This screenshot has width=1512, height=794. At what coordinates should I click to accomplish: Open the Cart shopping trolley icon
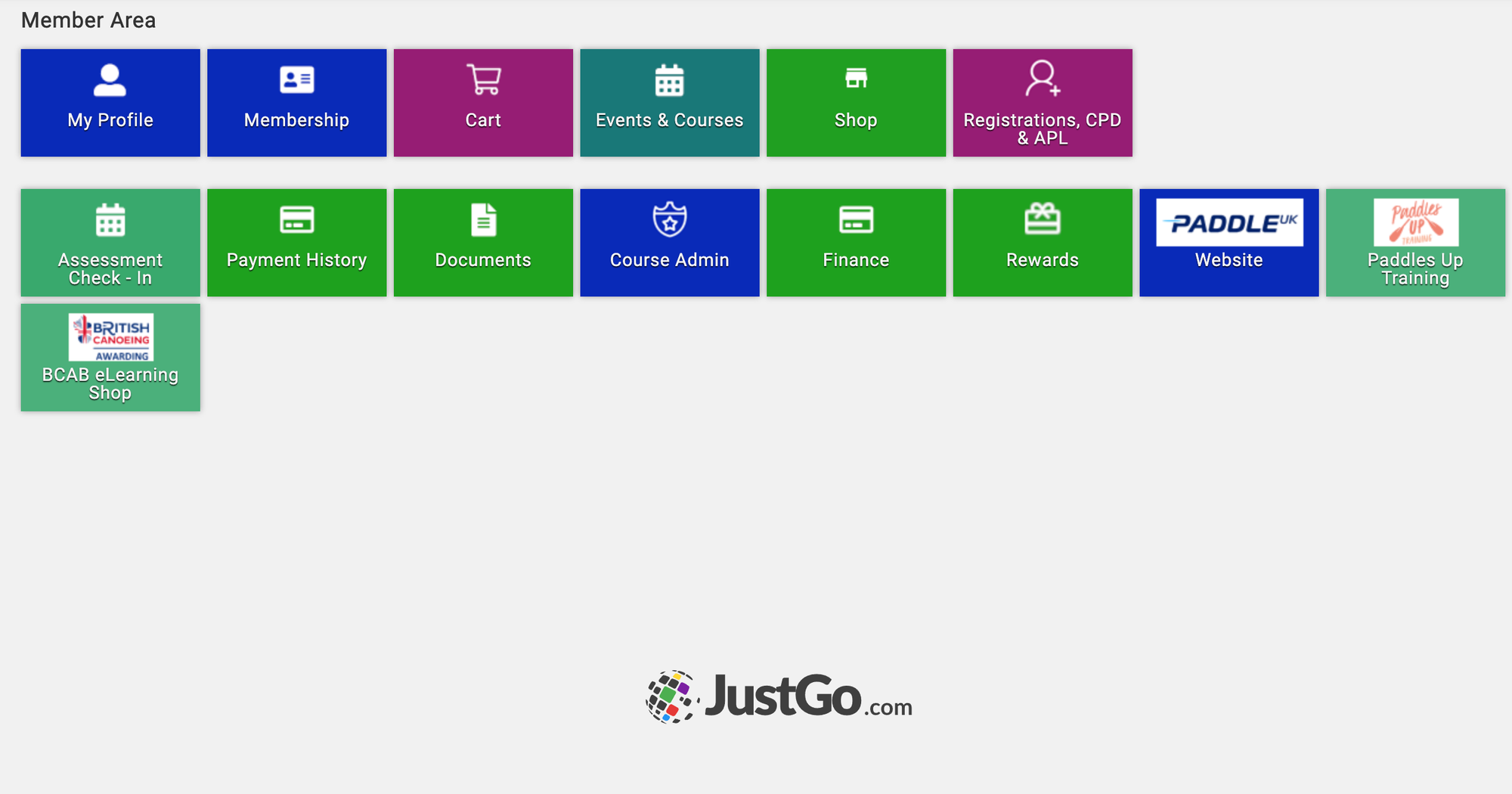pyautogui.click(x=483, y=79)
